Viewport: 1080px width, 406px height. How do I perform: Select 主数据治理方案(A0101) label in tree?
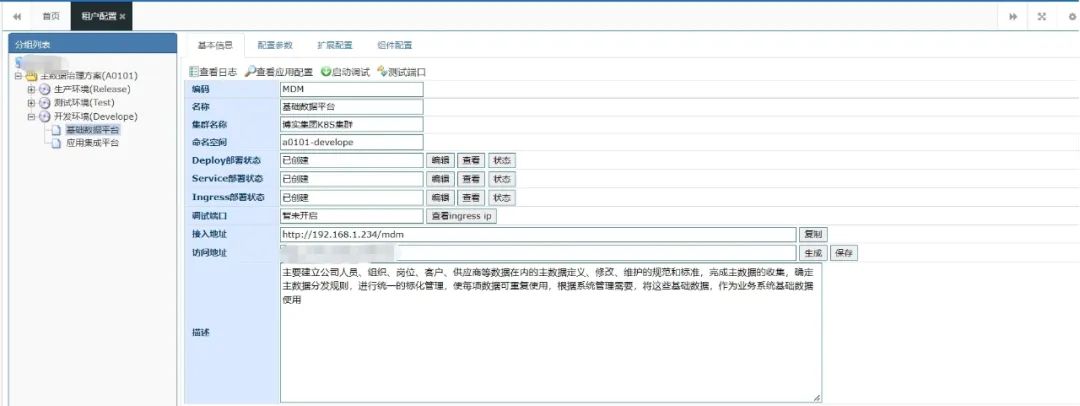click(x=89, y=76)
